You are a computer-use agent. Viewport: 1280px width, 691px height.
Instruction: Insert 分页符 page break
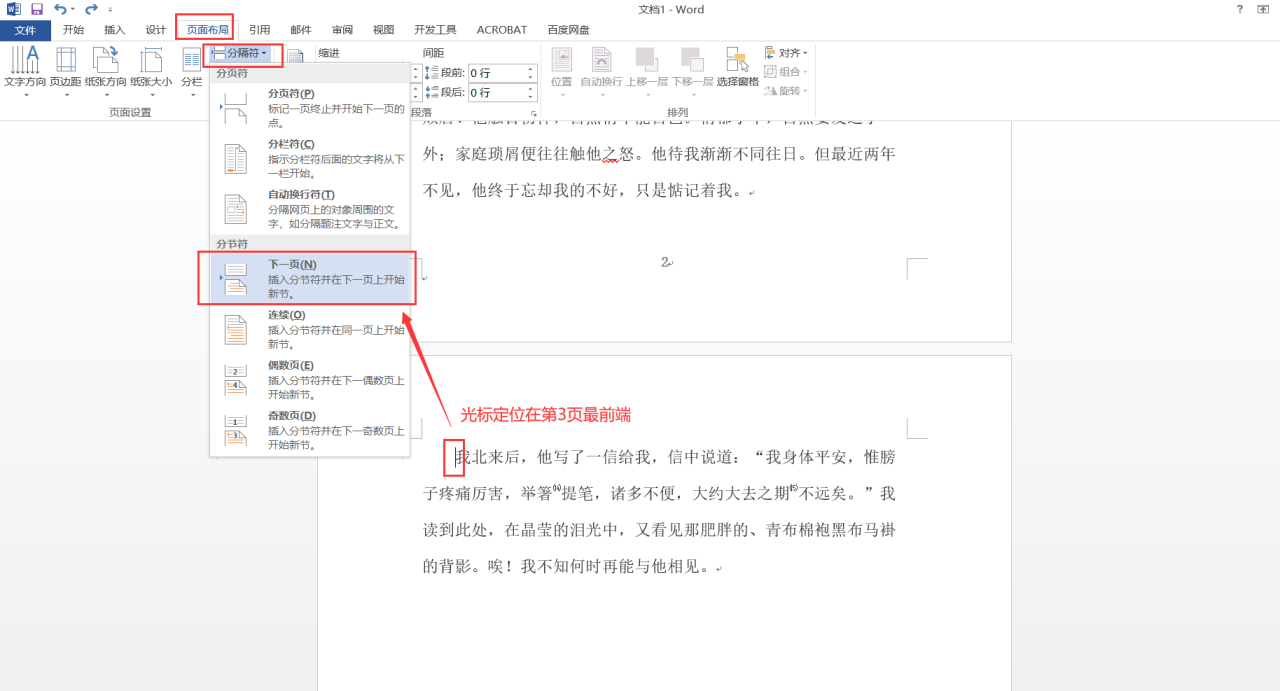click(x=310, y=107)
